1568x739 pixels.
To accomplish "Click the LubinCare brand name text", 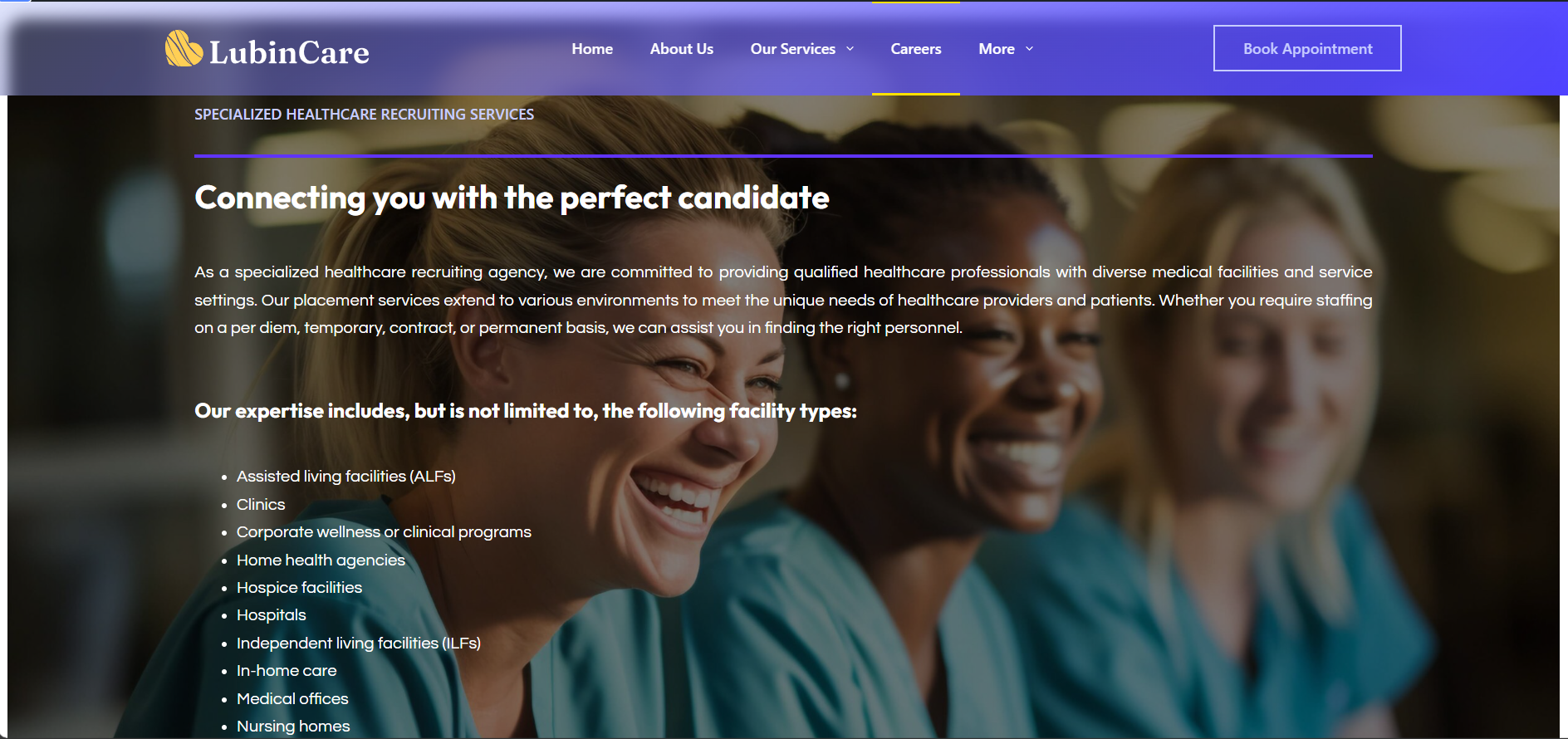I will point(289,53).
